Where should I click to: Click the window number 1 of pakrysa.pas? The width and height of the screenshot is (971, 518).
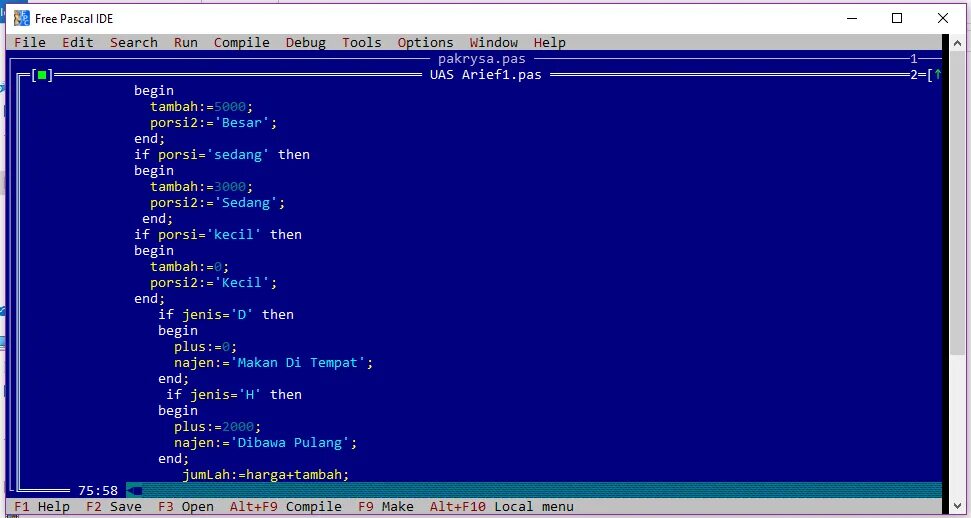click(913, 59)
